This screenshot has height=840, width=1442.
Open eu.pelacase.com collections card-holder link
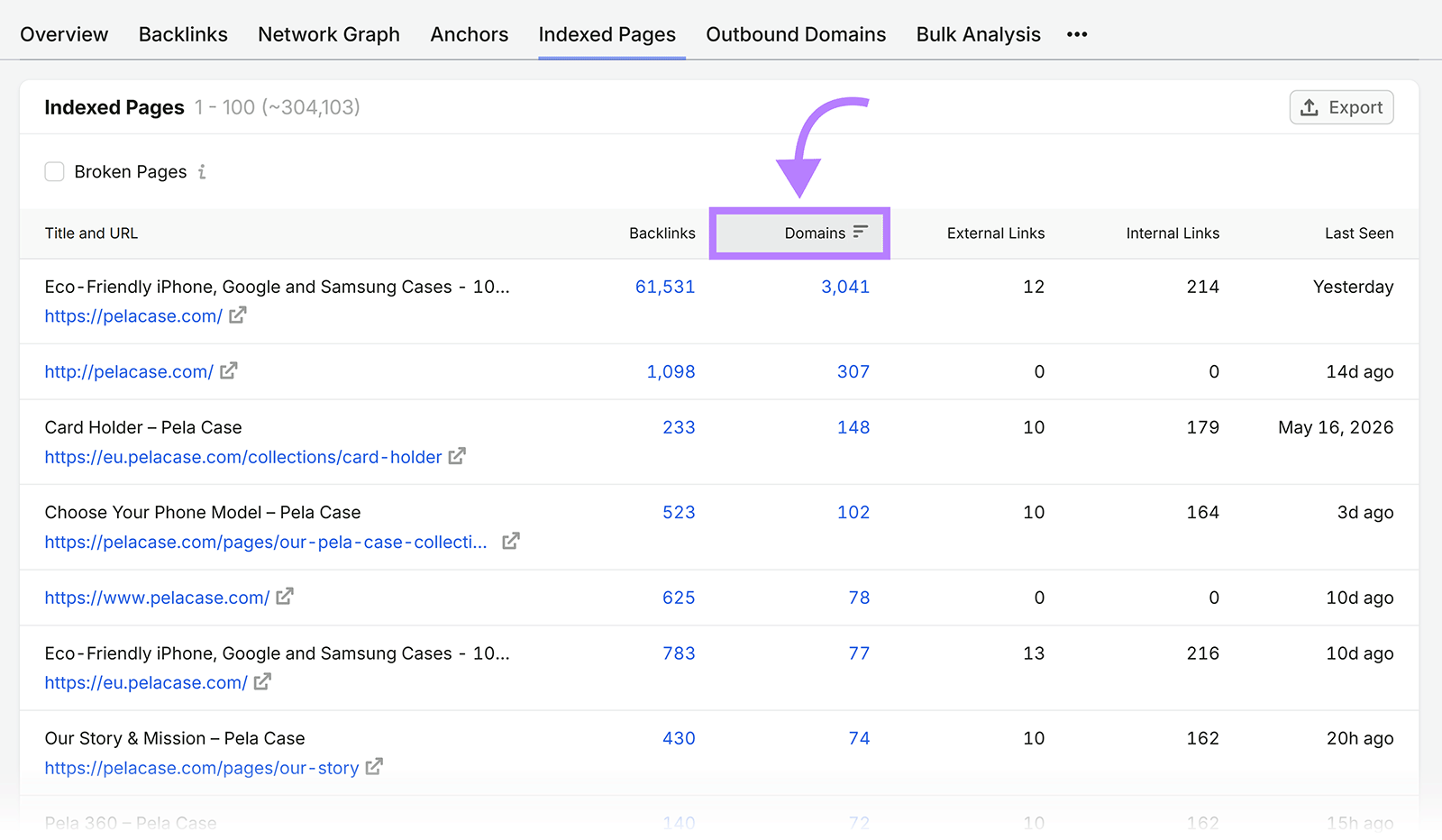(243, 457)
